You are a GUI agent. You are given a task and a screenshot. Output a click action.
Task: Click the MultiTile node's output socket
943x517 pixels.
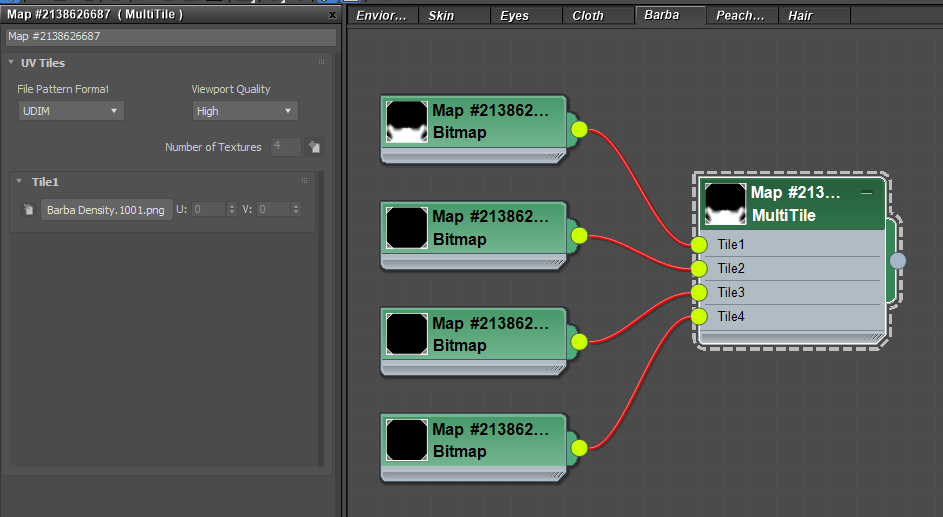point(898,261)
